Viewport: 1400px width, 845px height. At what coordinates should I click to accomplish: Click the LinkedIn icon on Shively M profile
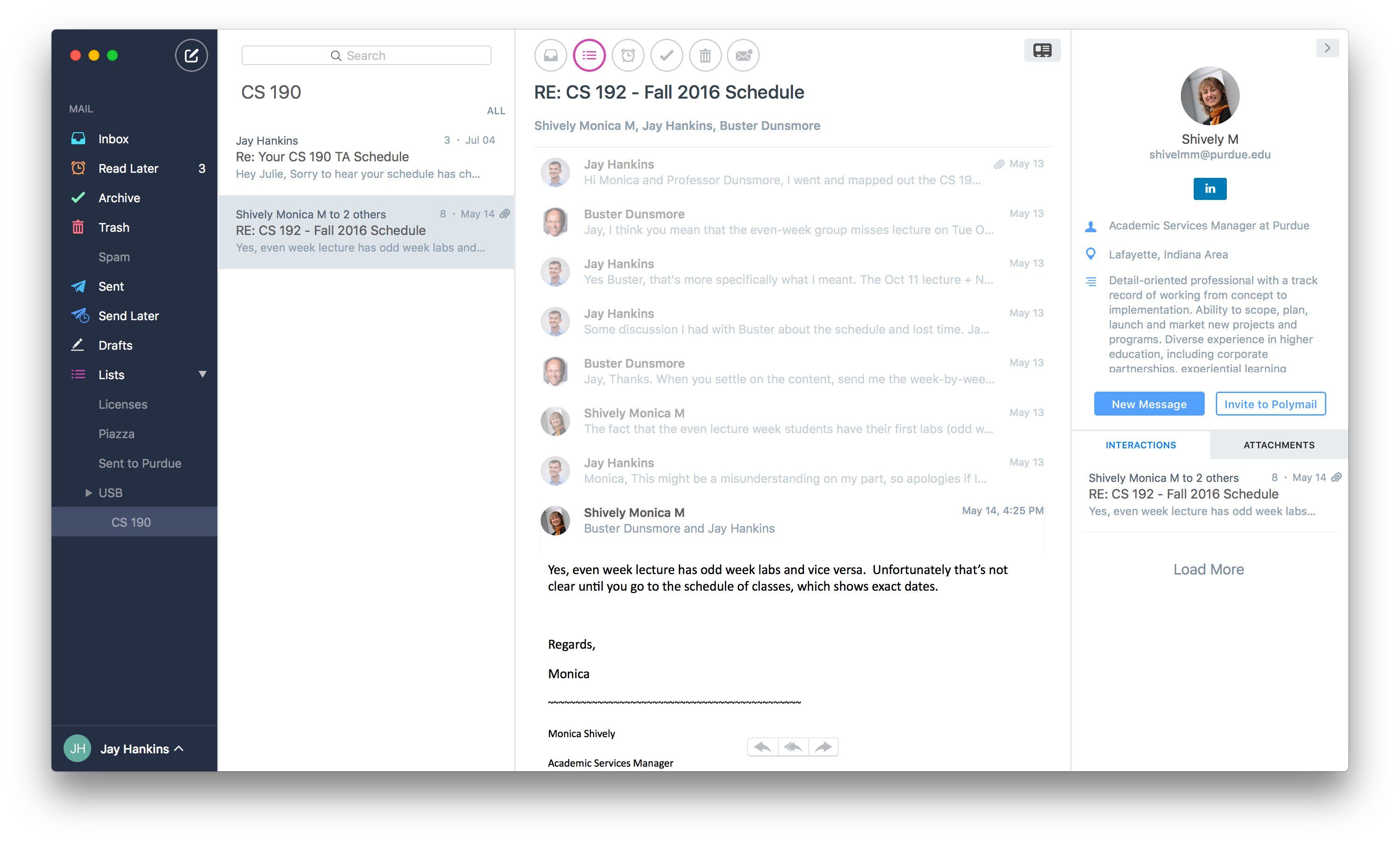pyautogui.click(x=1208, y=187)
